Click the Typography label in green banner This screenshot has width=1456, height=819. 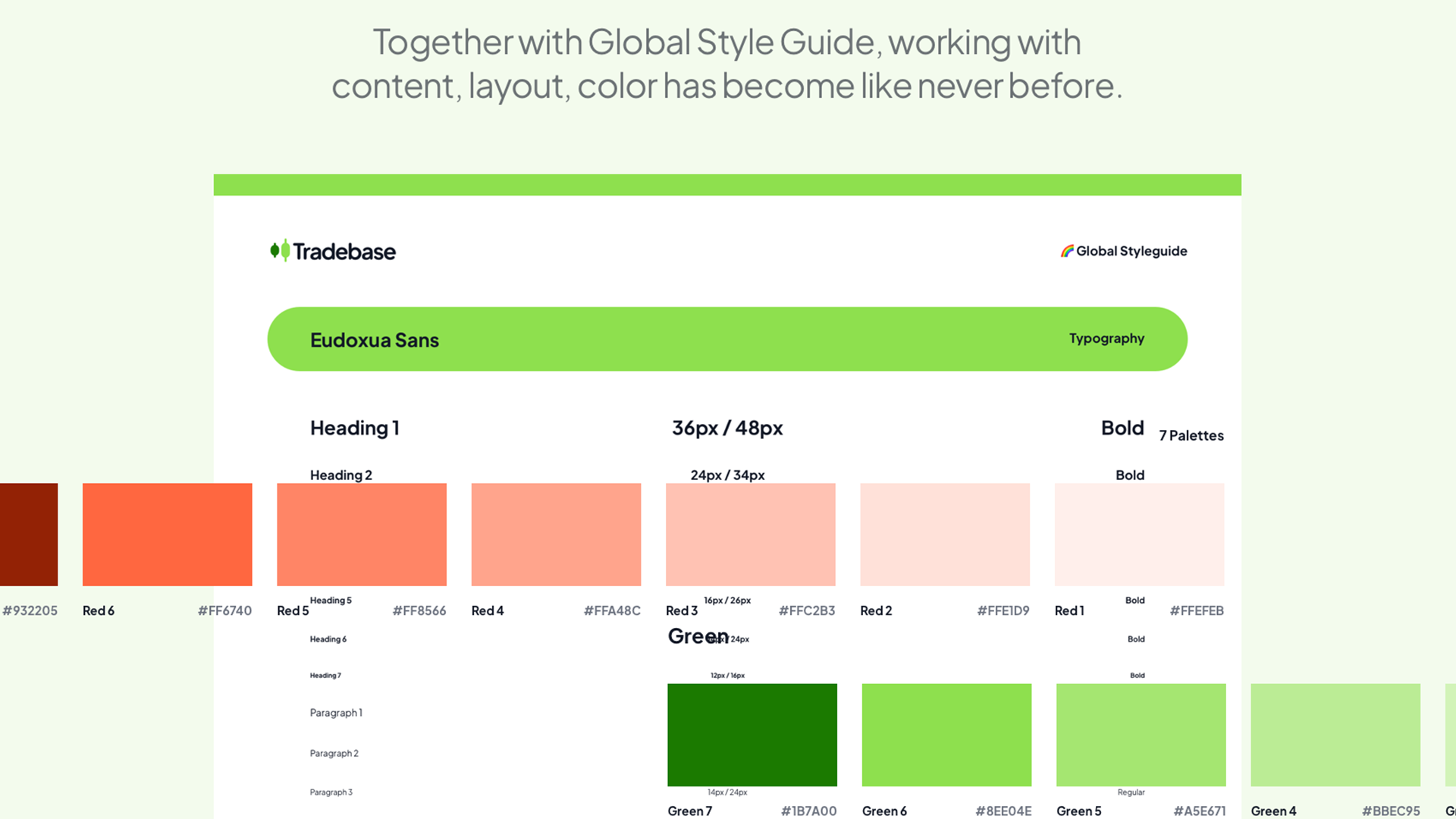pyautogui.click(x=1106, y=338)
